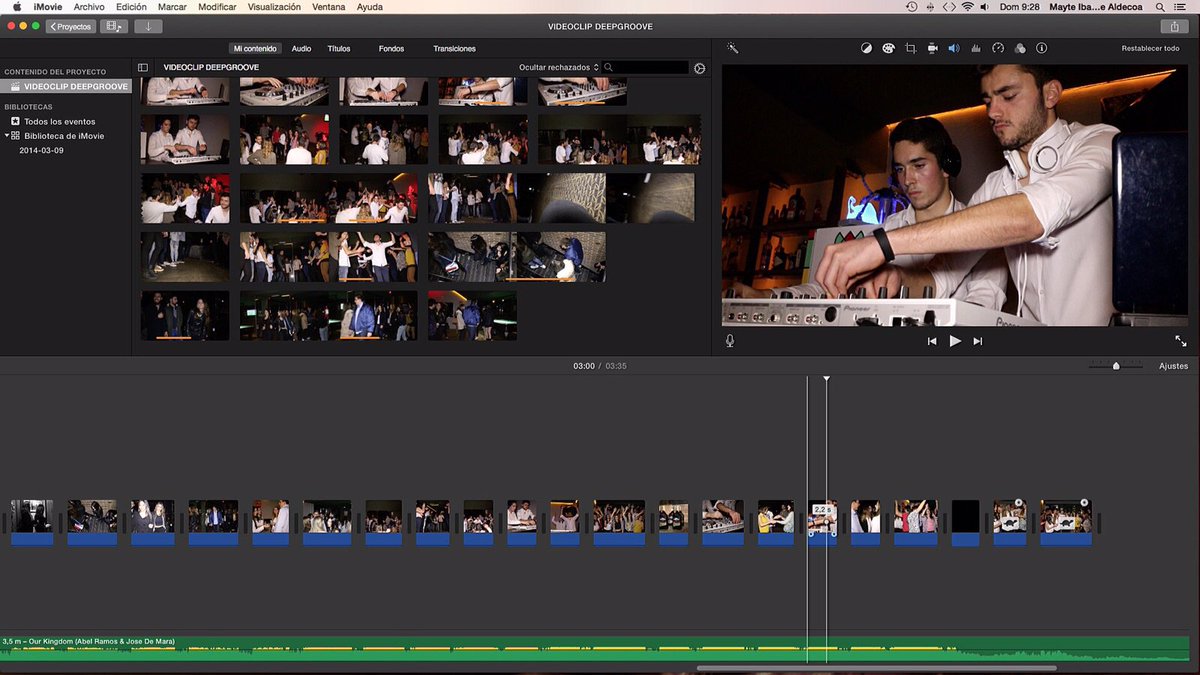The image size is (1200, 675).
Task: Show the clip information inspector
Action: click(x=1041, y=48)
